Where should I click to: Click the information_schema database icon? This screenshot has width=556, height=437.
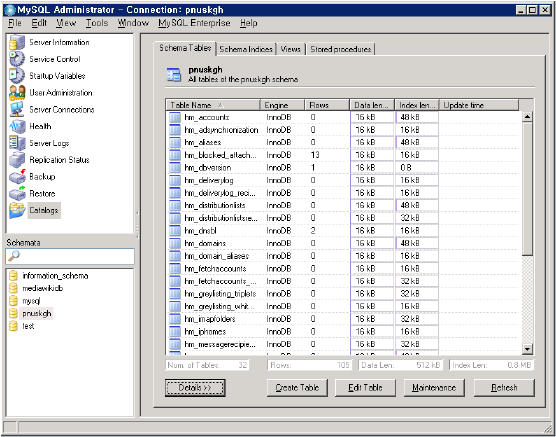(13, 276)
